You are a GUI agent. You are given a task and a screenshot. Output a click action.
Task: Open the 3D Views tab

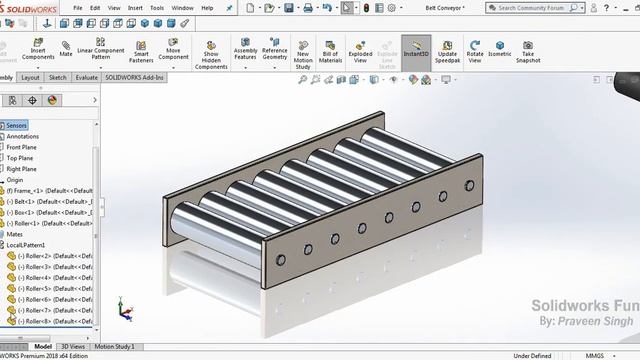click(73, 347)
